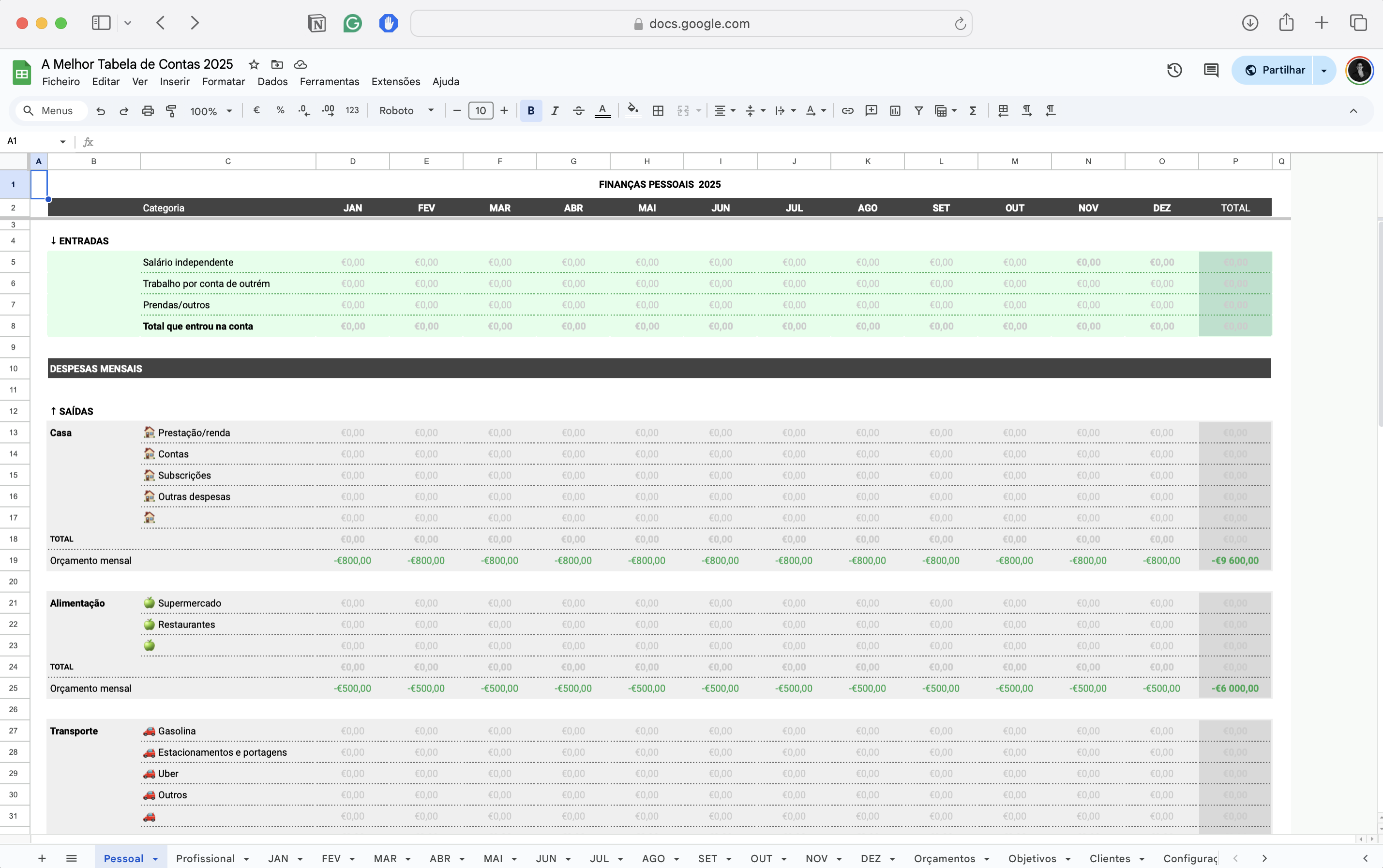Open the functions sigma icon
1383x868 pixels.
click(973, 111)
